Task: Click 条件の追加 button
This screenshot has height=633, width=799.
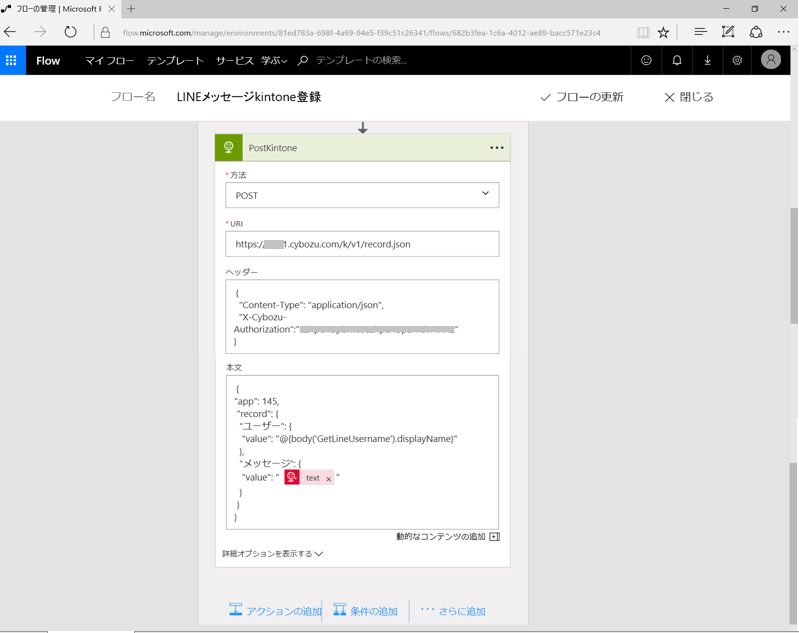Action: click(365, 611)
